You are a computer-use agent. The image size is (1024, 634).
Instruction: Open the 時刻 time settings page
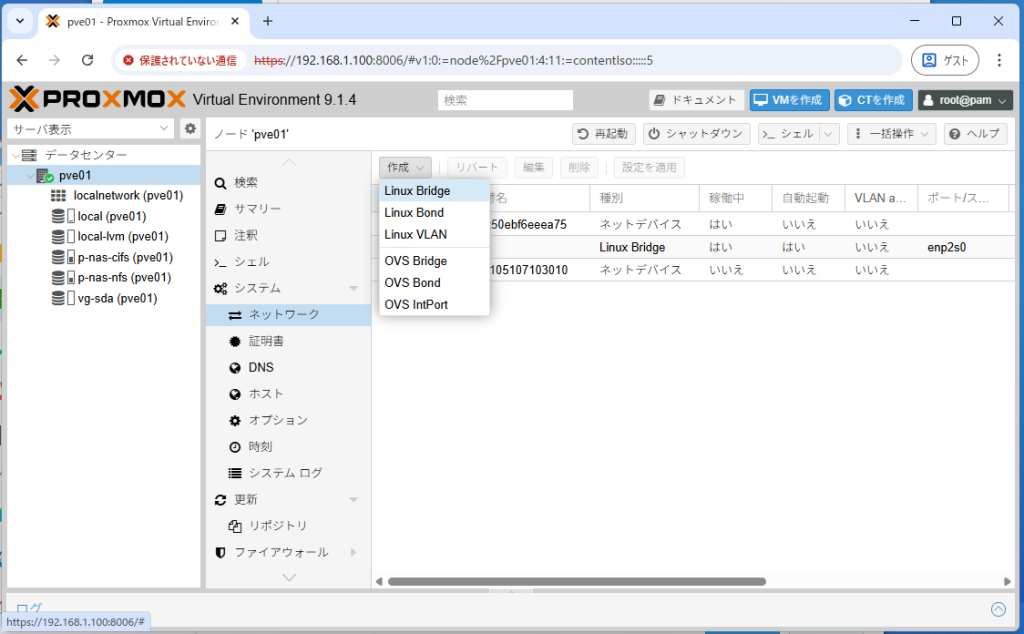pyautogui.click(x=260, y=446)
